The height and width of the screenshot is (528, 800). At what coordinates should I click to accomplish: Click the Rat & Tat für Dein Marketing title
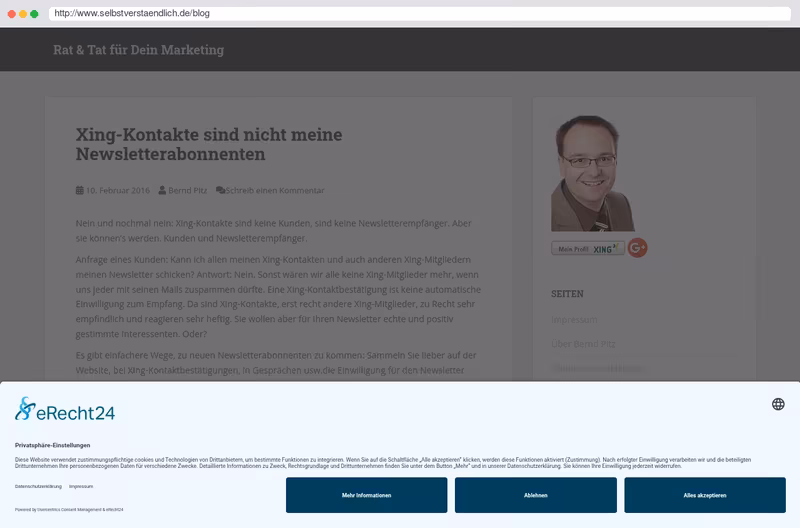click(x=139, y=50)
